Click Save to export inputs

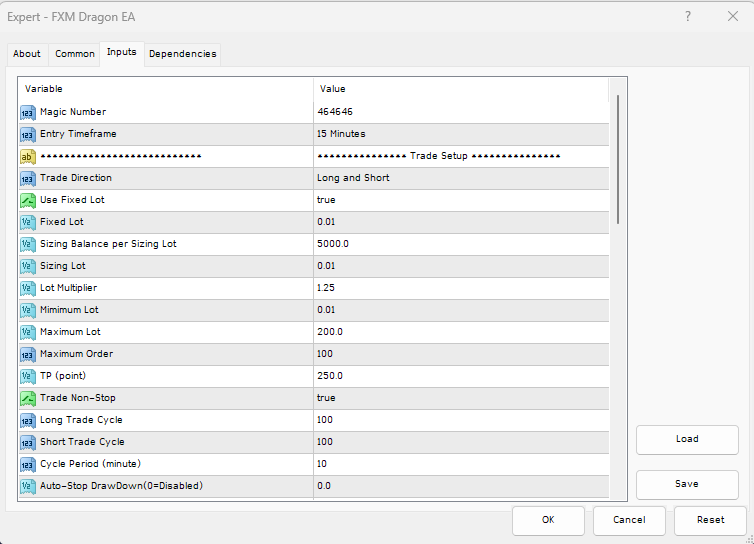tap(687, 484)
